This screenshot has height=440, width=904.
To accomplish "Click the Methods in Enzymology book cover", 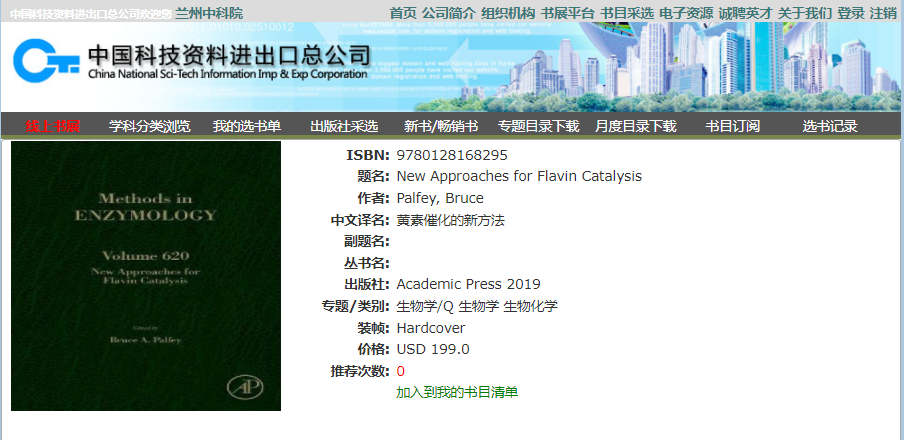I will click(146, 276).
